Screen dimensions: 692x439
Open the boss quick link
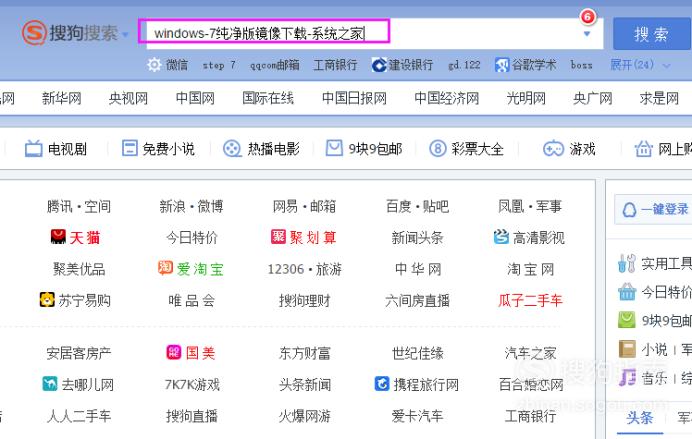point(581,65)
